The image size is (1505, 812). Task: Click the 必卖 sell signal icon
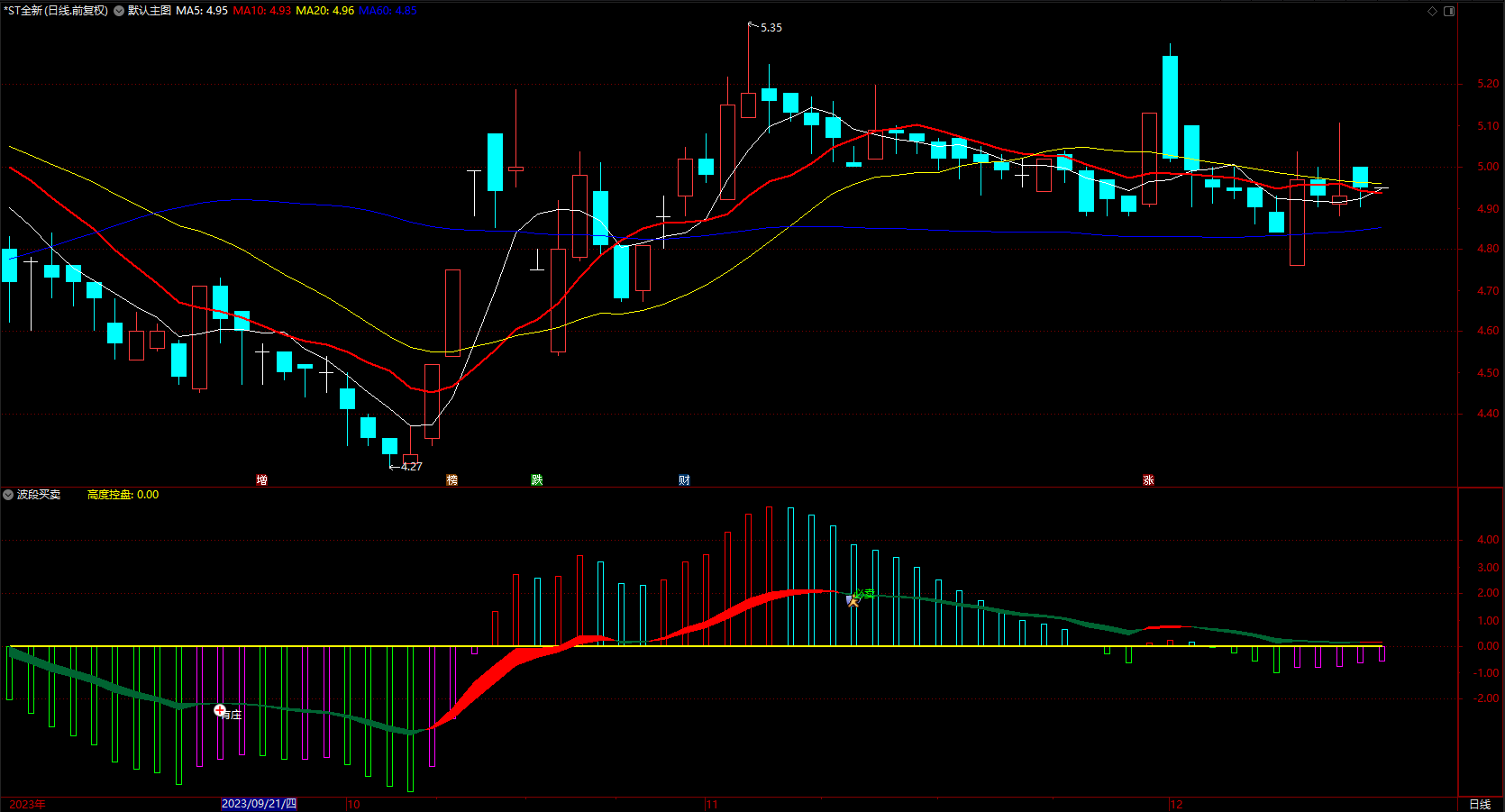(x=853, y=599)
